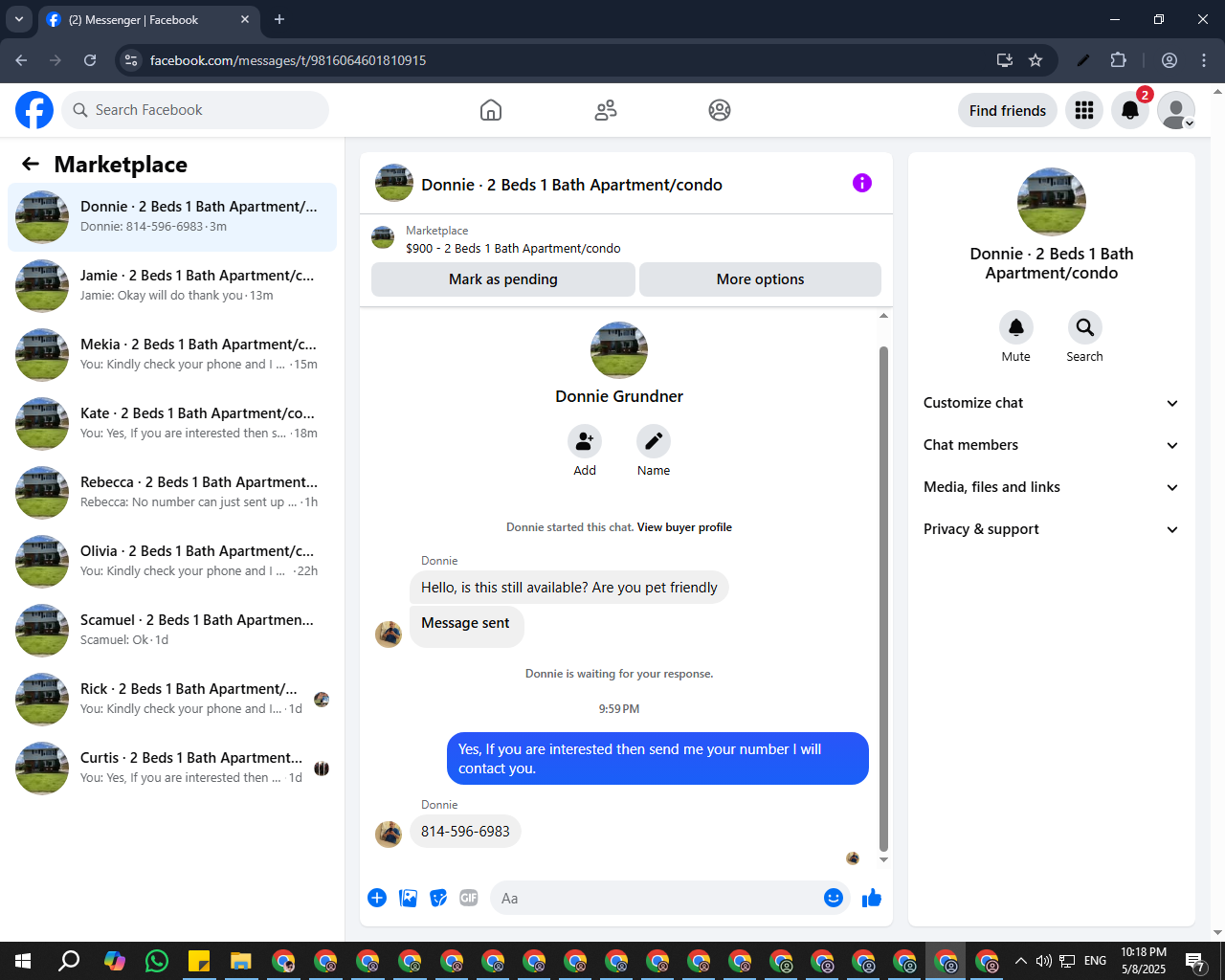
Task: Open emoji picker in message box
Action: pos(834,898)
